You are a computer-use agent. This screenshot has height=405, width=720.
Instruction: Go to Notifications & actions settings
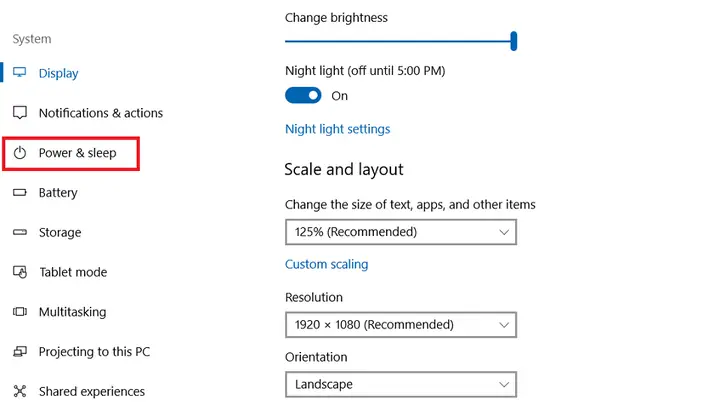click(x=101, y=113)
